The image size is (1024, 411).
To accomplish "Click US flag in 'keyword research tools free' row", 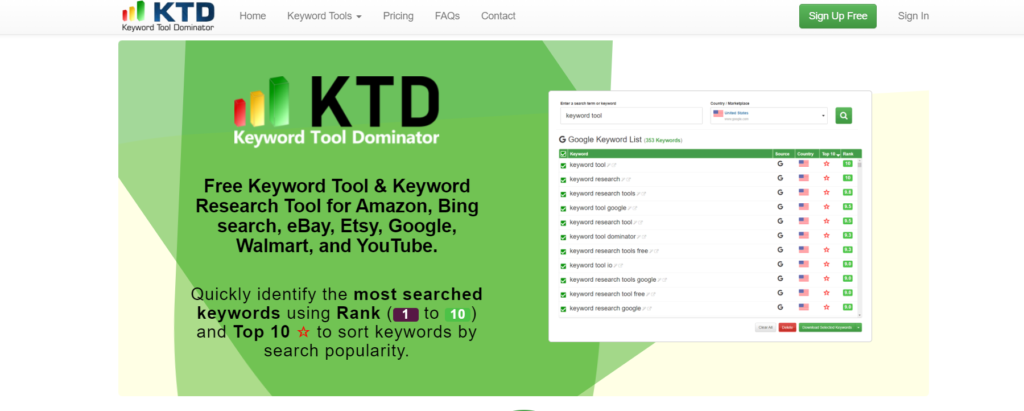I will [x=803, y=250].
